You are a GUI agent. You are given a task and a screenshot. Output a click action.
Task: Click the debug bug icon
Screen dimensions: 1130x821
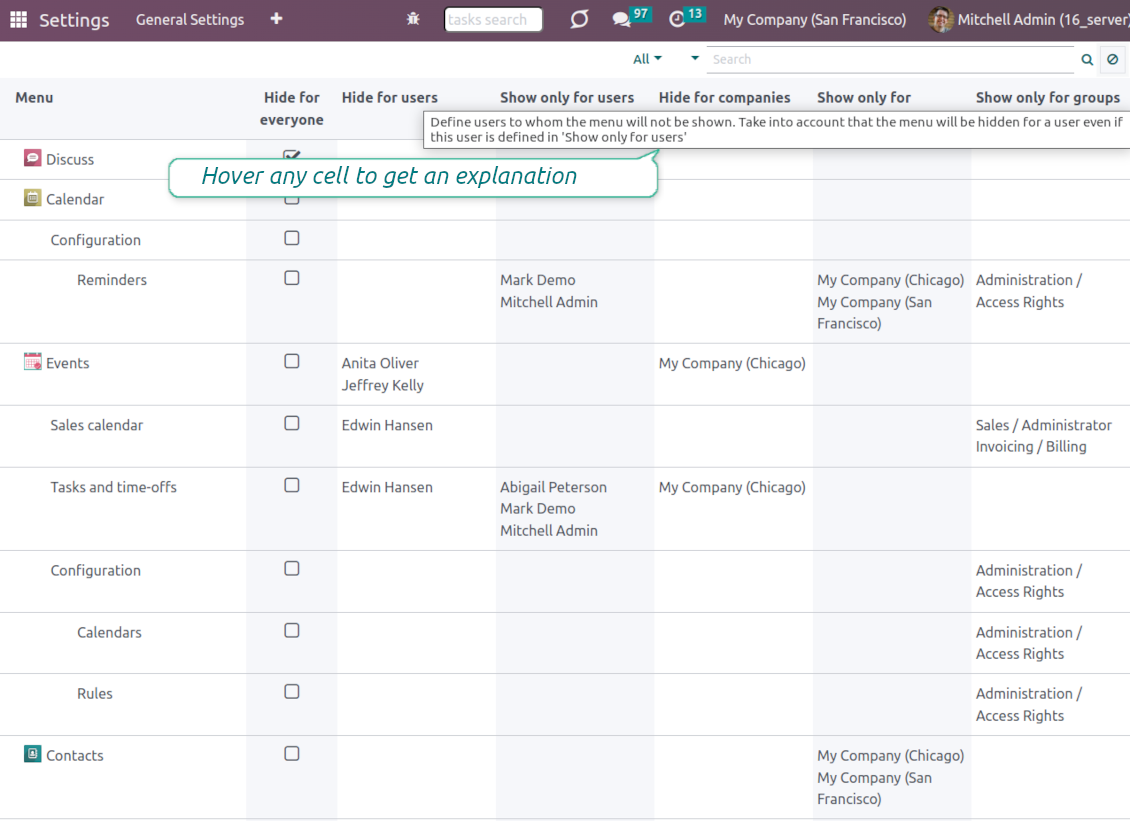coord(413,19)
